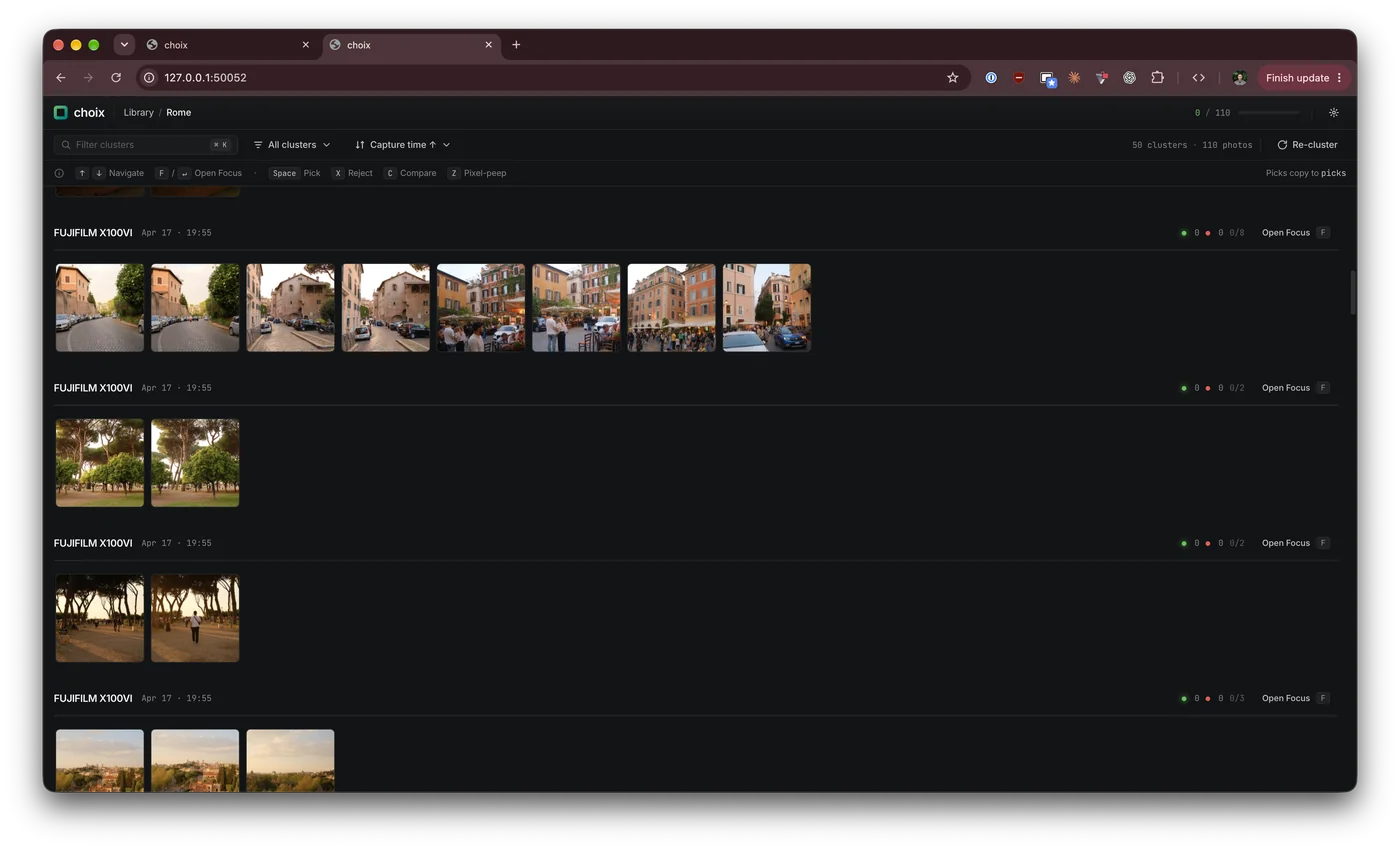The width and height of the screenshot is (1400, 849).
Task: Open the Chrome profile avatar
Action: [x=1239, y=78]
